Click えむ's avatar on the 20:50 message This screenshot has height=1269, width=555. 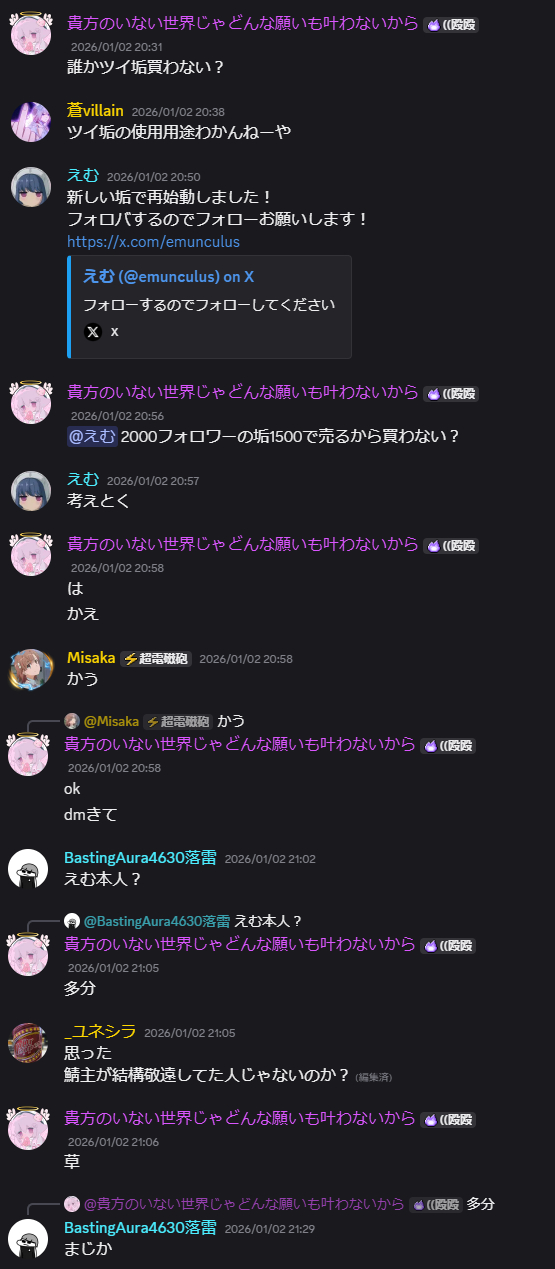point(30,187)
